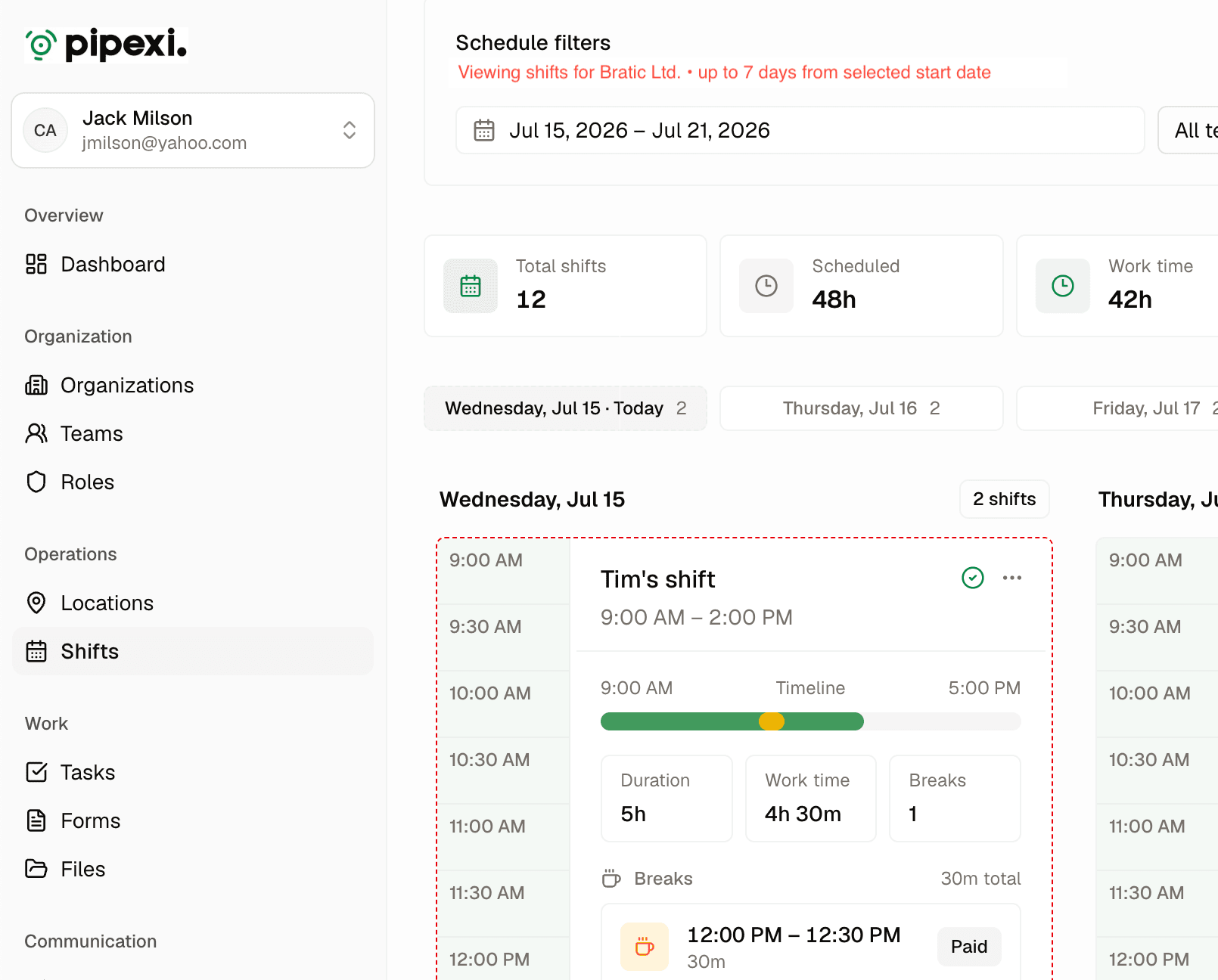Switch to Wednesday, Jul 15 Today tab
The image size is (1218, 980).
[565, 408]
